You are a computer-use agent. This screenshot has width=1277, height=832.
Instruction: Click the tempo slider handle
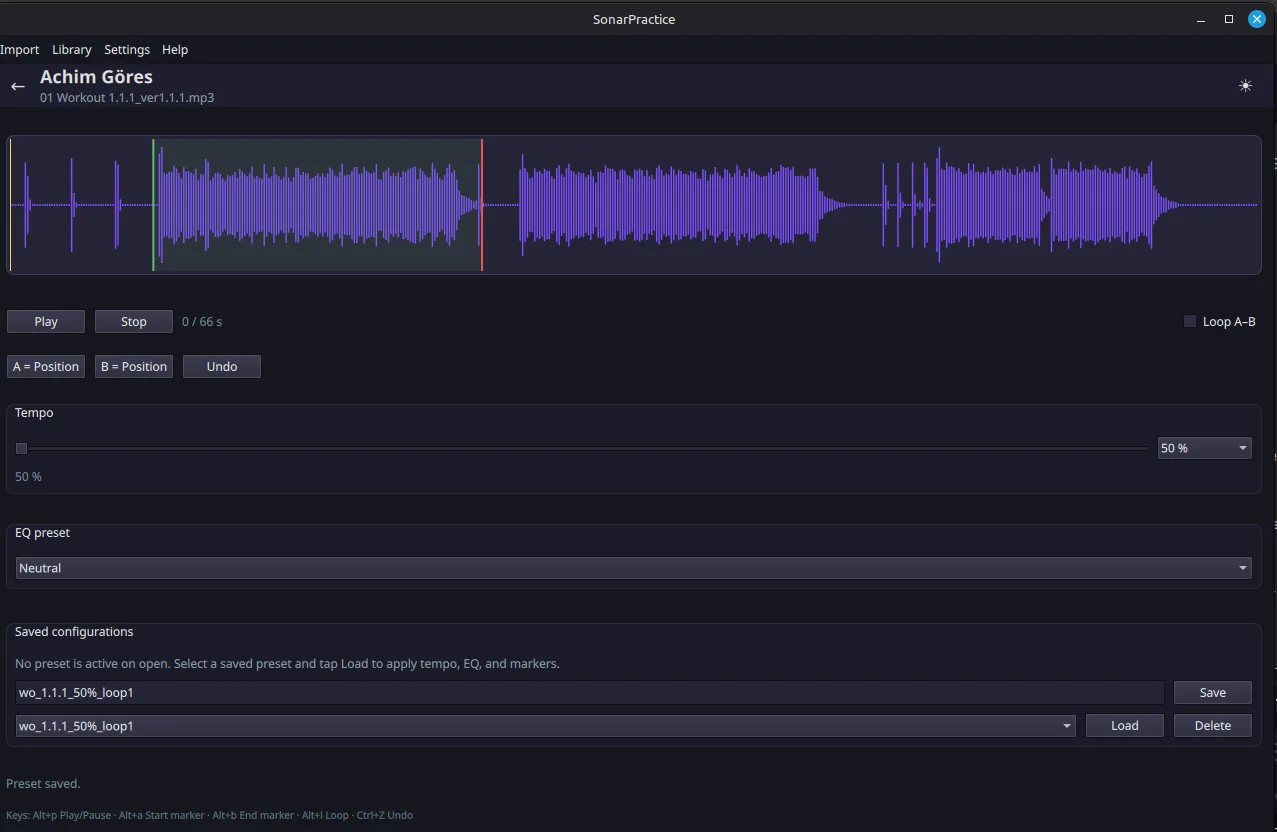pos(21,449)
